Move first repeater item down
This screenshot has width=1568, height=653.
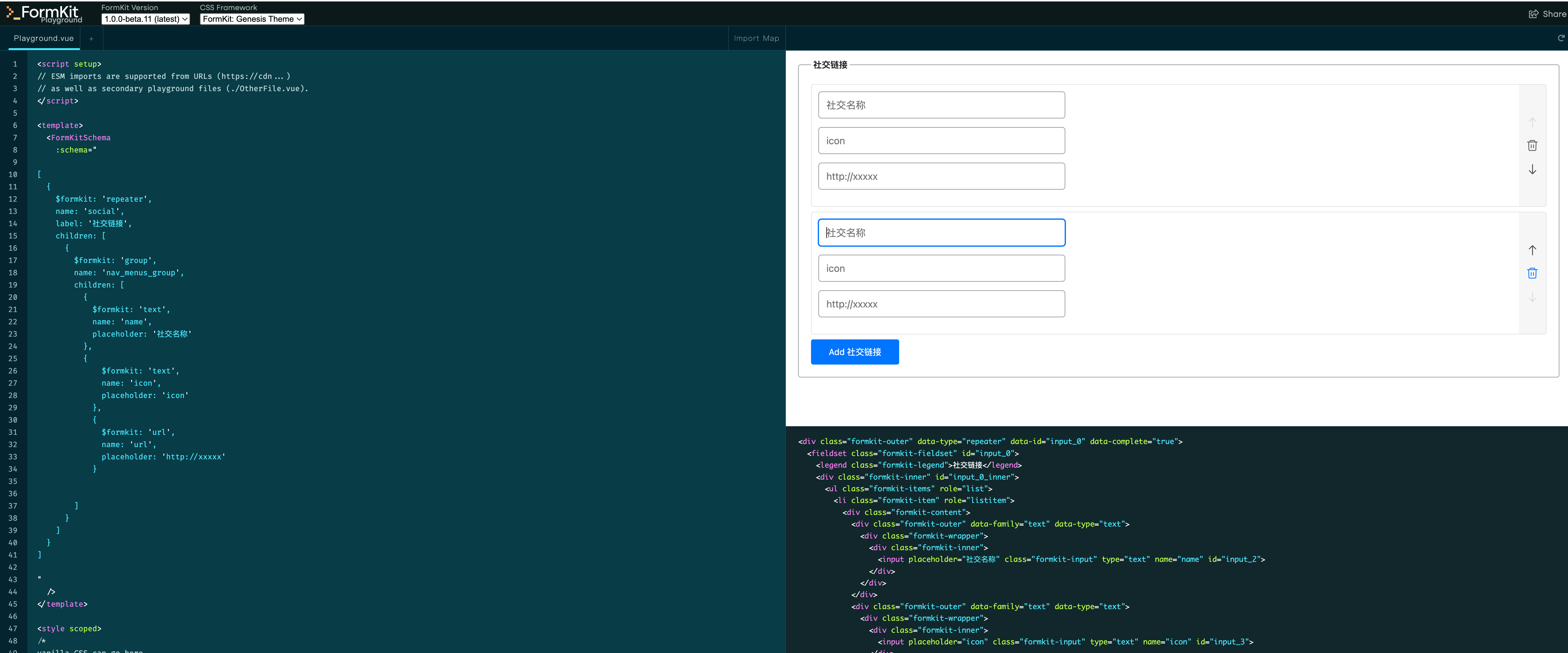pos(1532,170)
